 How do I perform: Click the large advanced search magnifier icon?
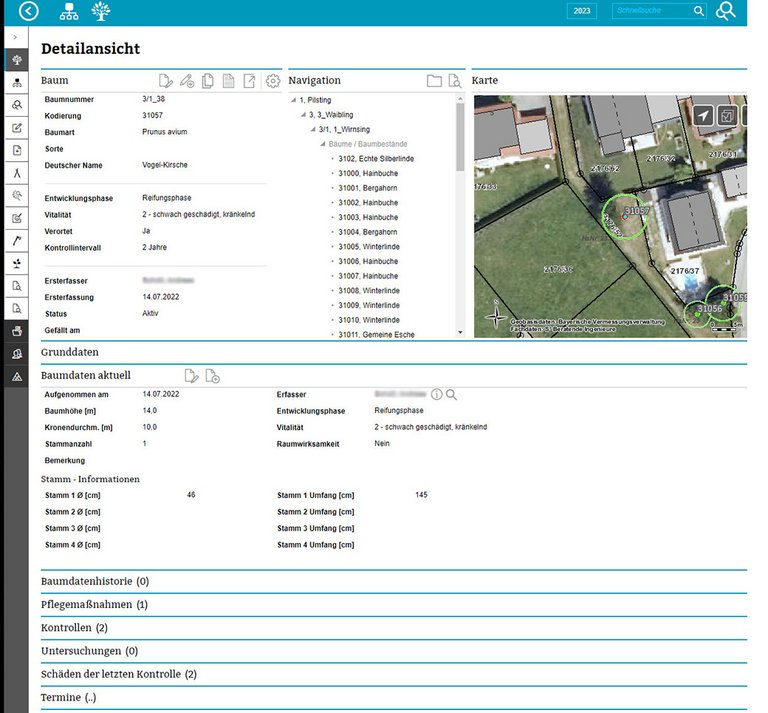725,11
